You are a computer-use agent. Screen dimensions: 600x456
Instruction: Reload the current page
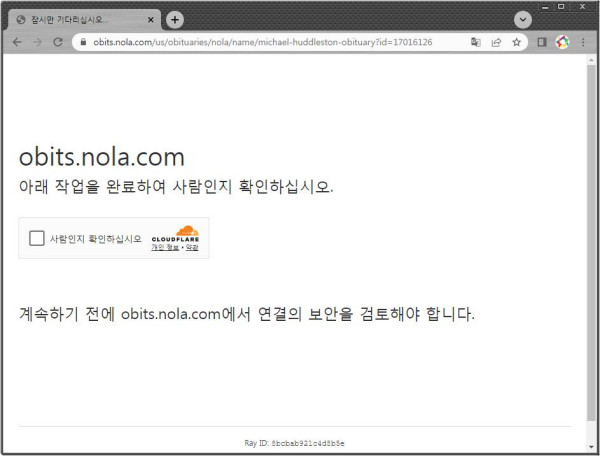tap(58, 43)
